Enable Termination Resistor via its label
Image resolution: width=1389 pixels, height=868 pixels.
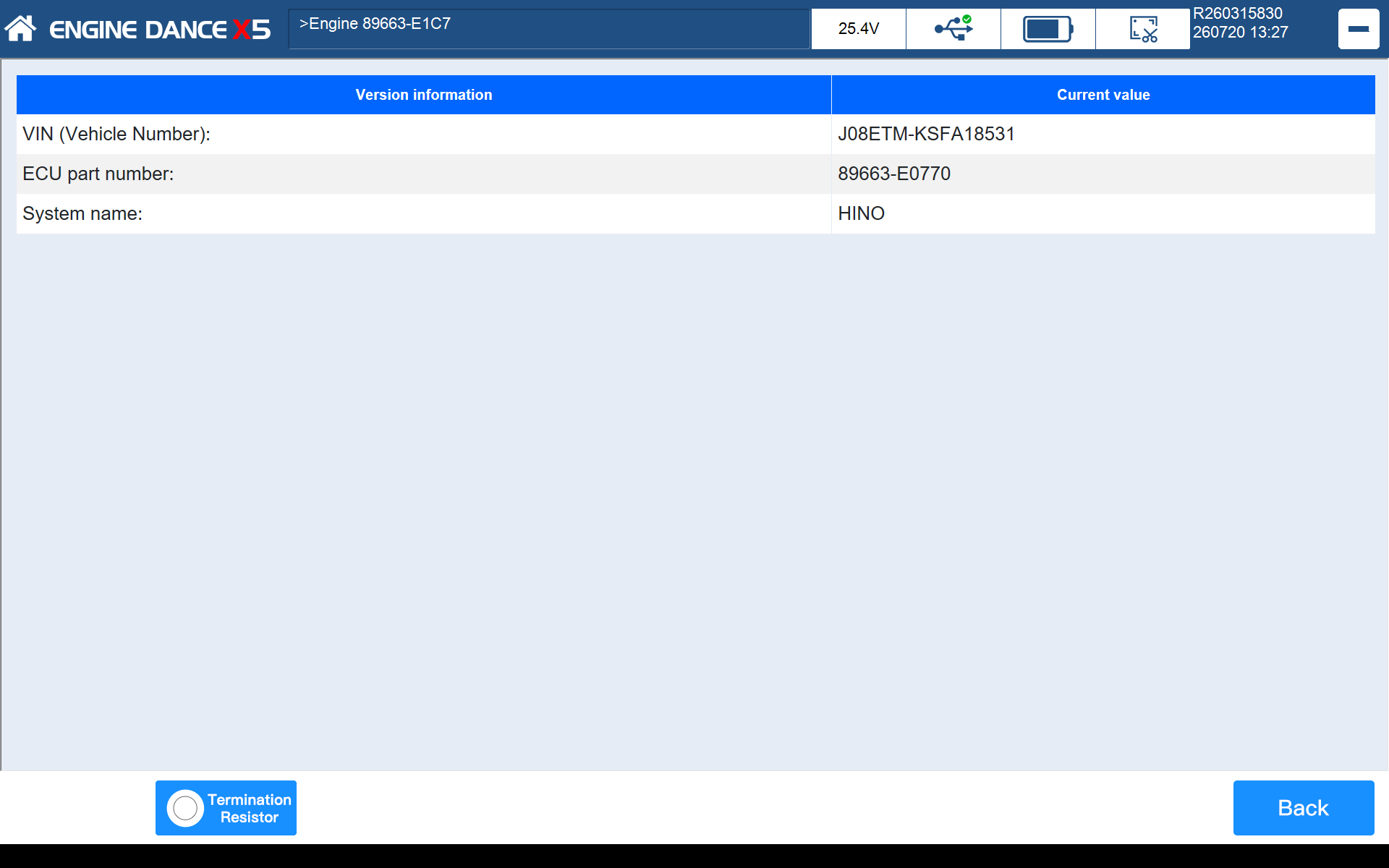coord(249,808)
